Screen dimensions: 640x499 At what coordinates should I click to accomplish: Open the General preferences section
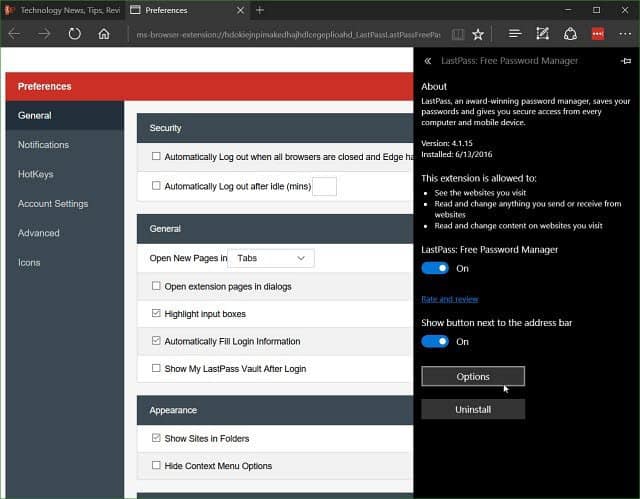(64, 115)
